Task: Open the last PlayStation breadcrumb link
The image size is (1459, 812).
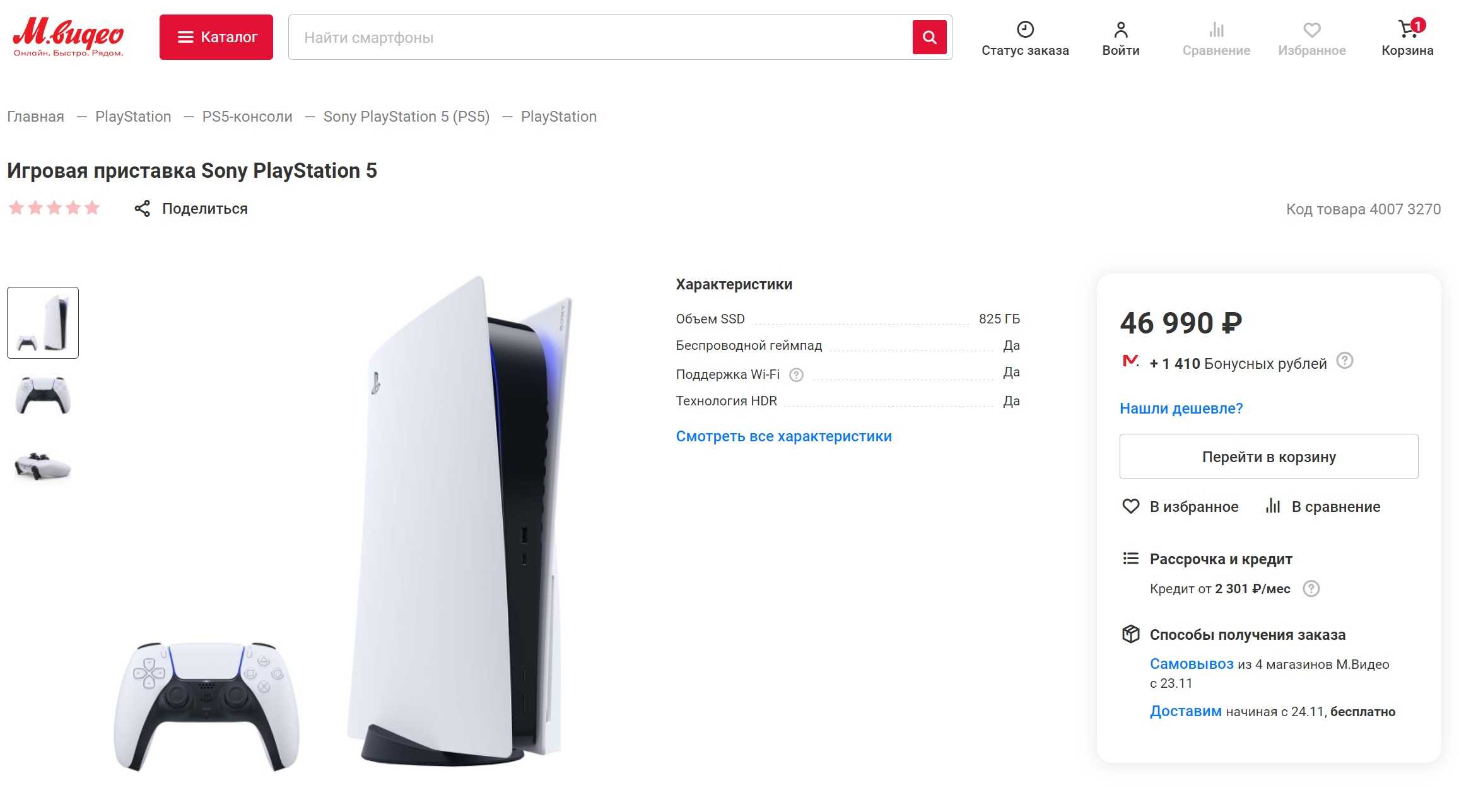Action: pyautogui.click(x=559, y=117)
